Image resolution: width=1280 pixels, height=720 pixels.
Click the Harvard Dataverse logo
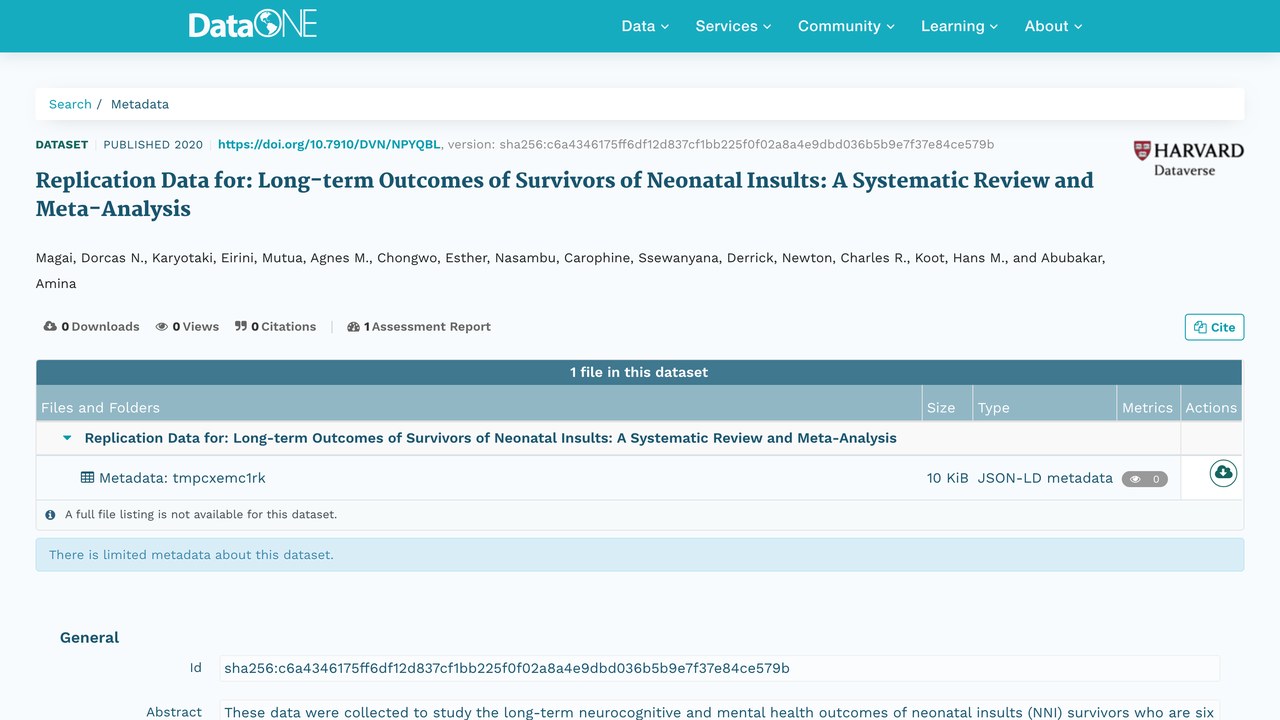pyautogui.click(x=1188, y=158)
